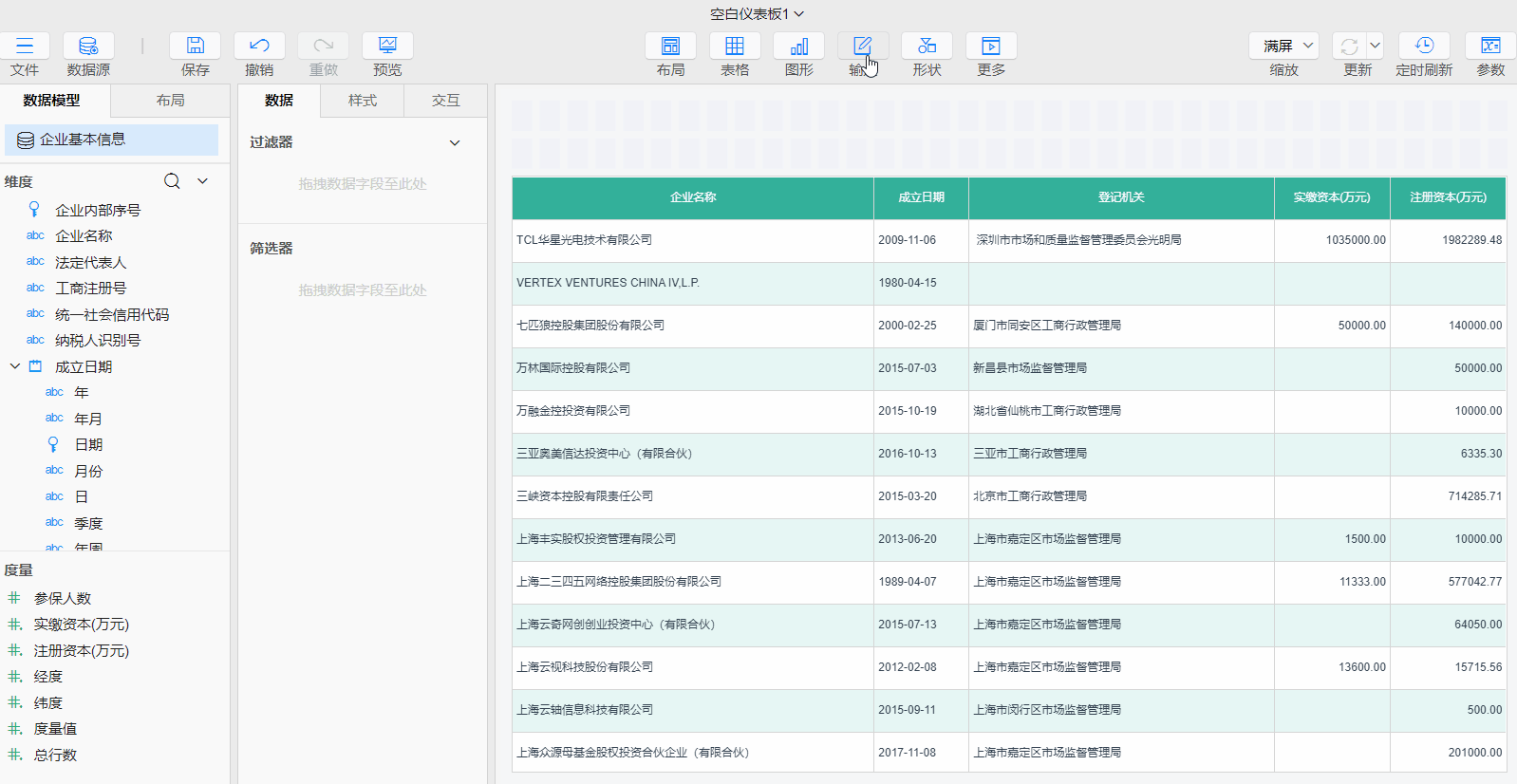Viewport: 1517px width, 784px height.
Task: Click the 保存 save icon
Action: [x=195, y=46]
